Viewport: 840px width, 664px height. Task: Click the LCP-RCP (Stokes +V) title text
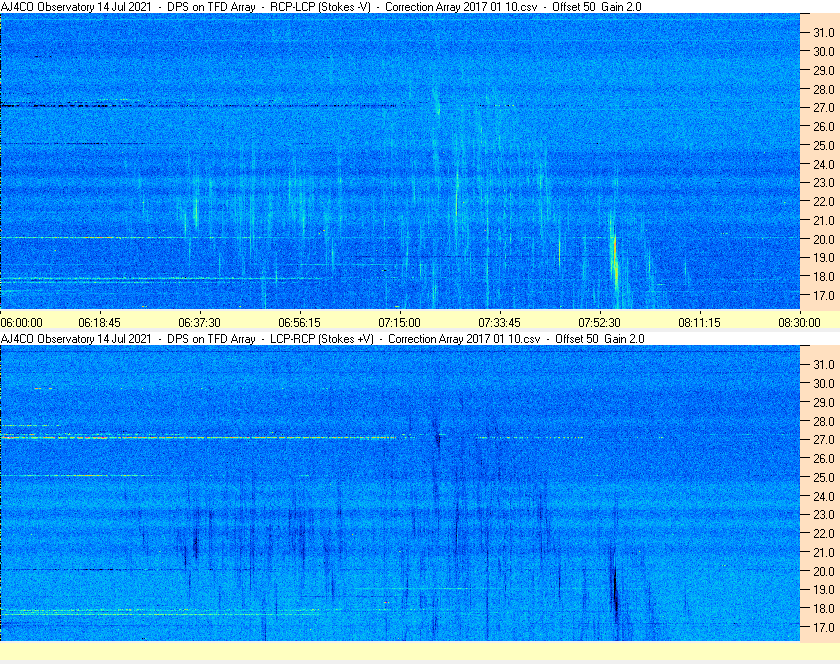[321, 339]
